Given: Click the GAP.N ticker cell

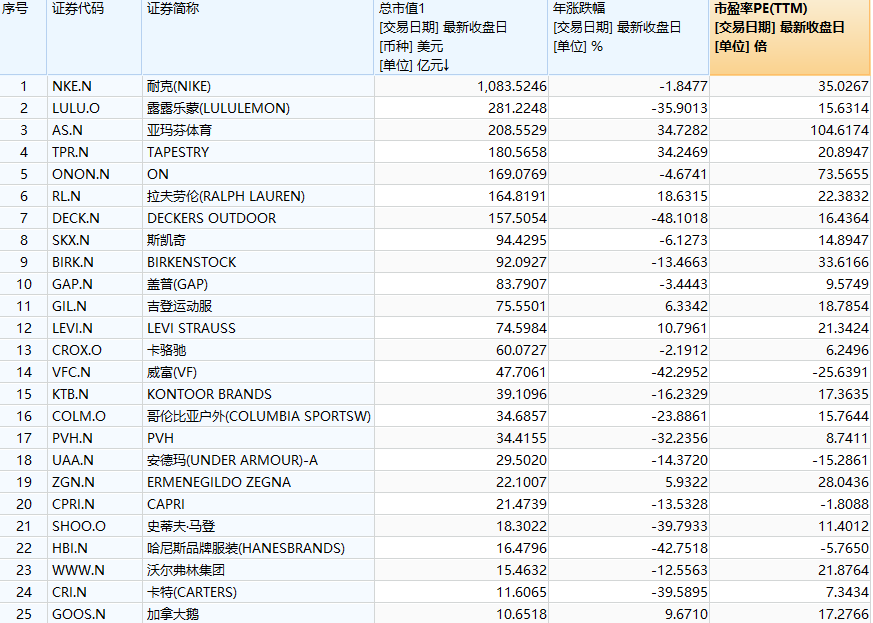Looking at the screenshot, I should [x=95, y=284].
